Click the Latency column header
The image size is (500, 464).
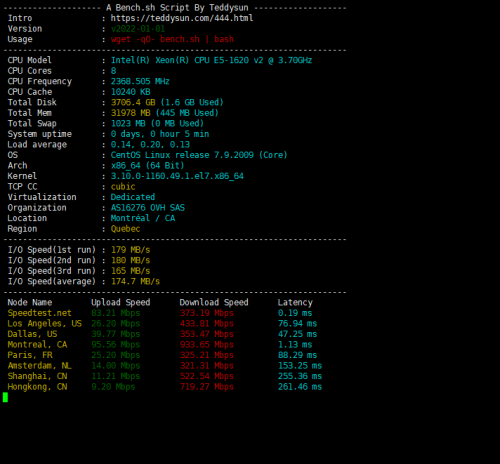(295, 303)
